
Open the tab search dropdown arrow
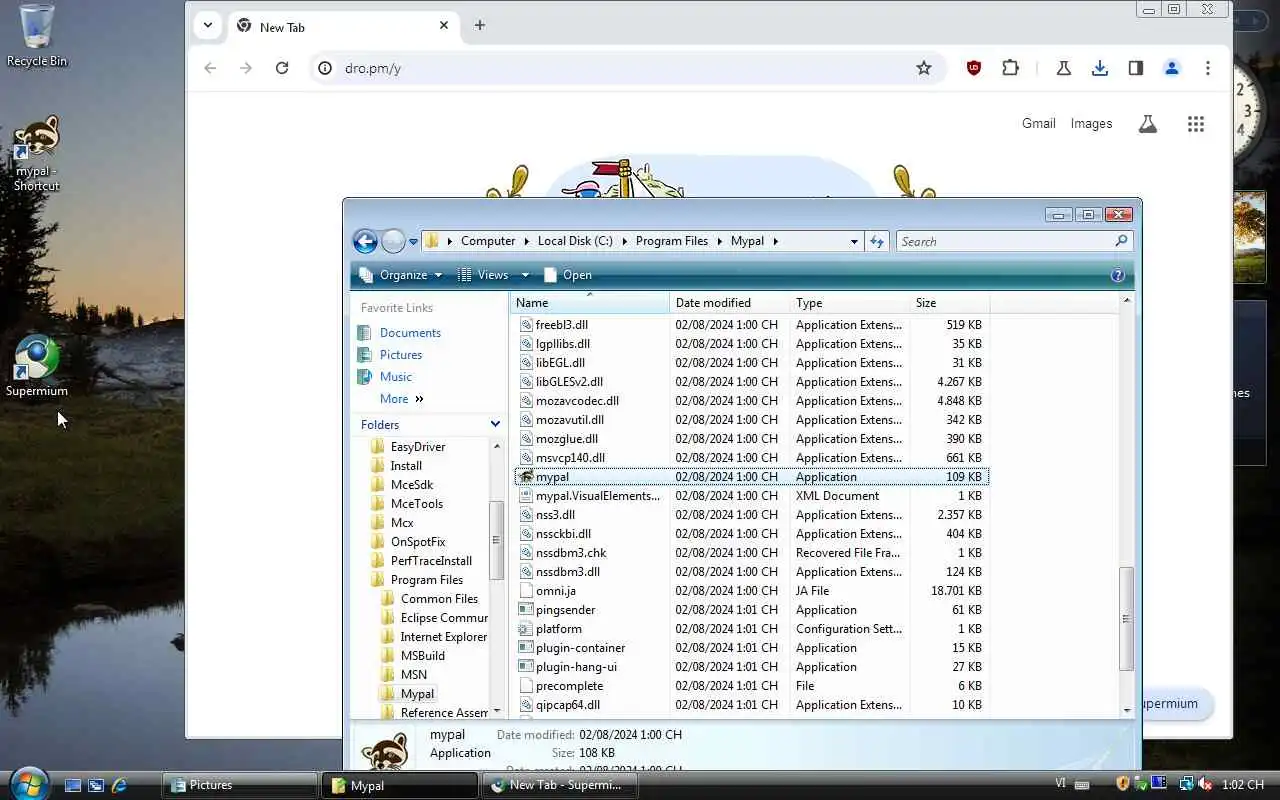click(207, 26)
